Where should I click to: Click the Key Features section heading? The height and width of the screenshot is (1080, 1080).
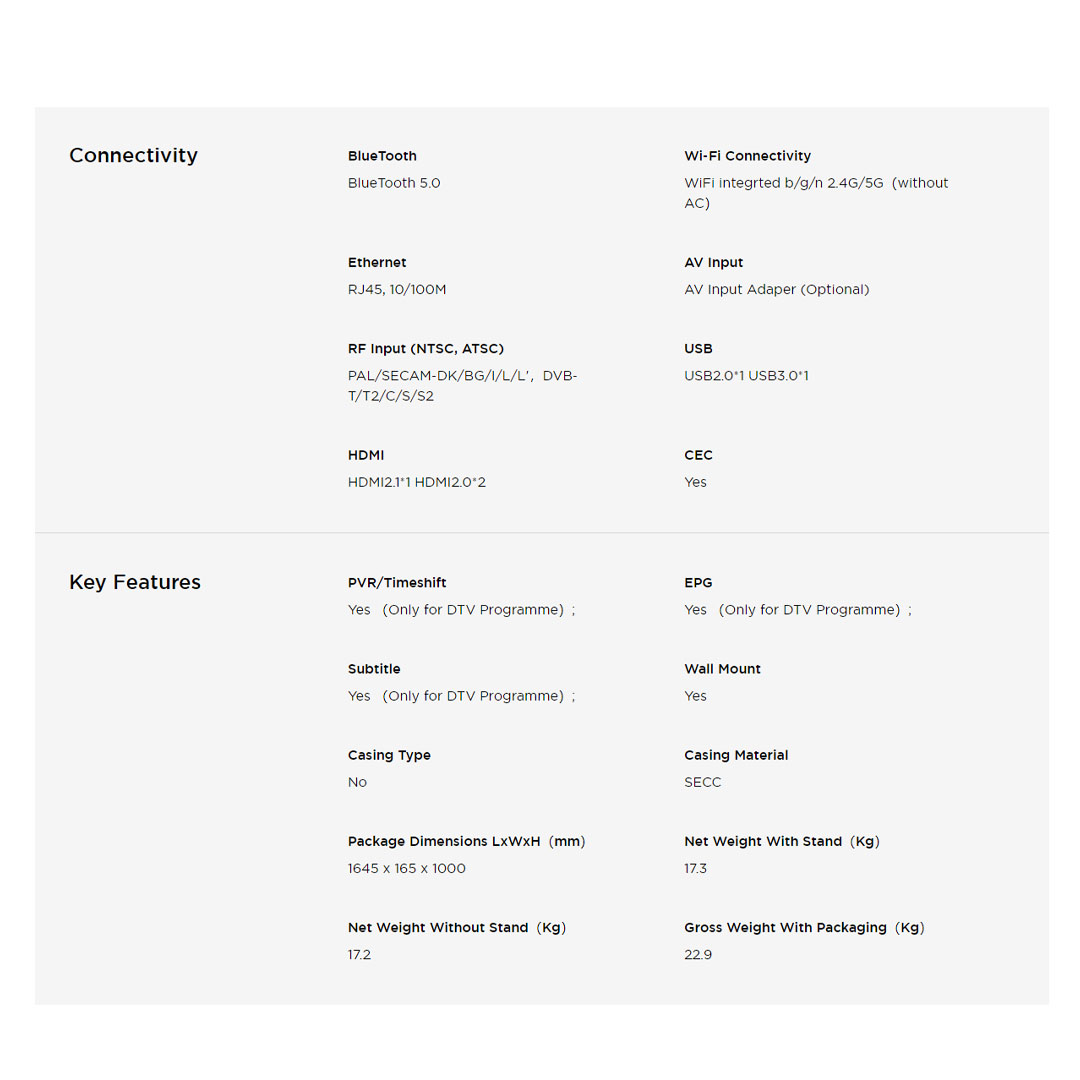tap(135, 582)
